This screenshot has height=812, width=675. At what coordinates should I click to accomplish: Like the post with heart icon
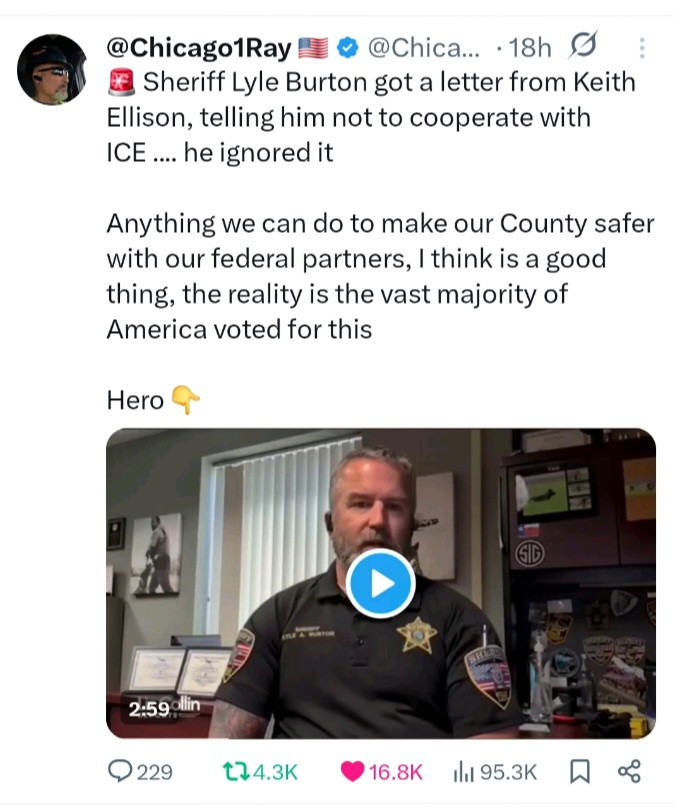(x=352, y=772)
